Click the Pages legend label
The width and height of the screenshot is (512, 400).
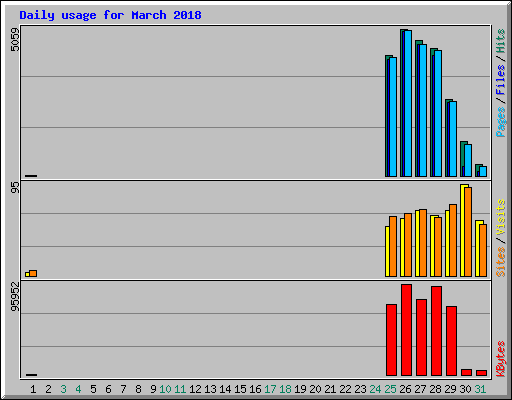pos(501,122)
